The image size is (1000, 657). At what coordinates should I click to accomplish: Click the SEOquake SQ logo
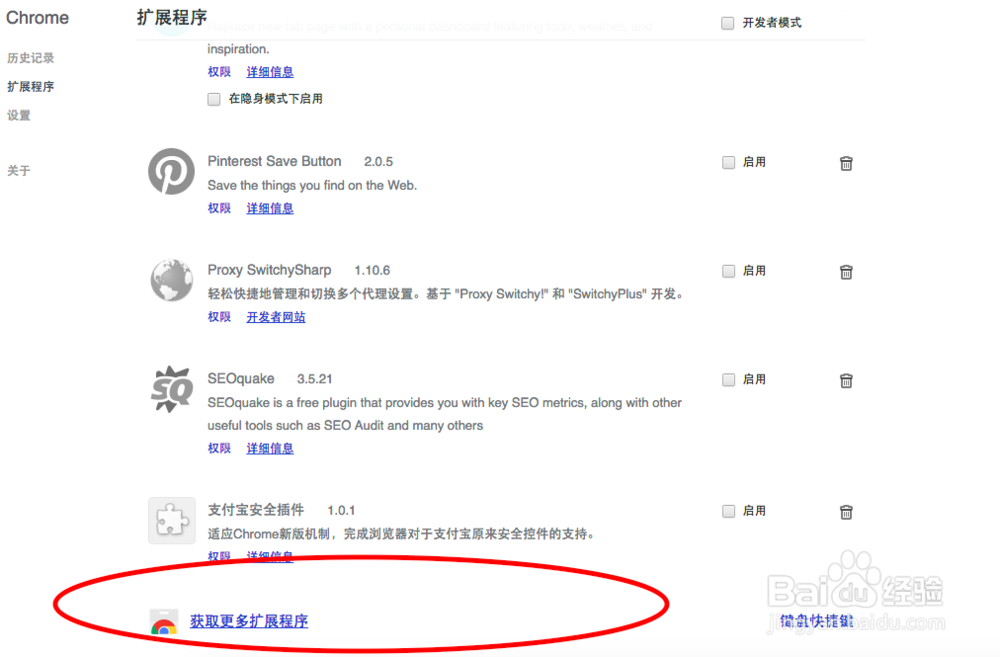click(172, 389)
